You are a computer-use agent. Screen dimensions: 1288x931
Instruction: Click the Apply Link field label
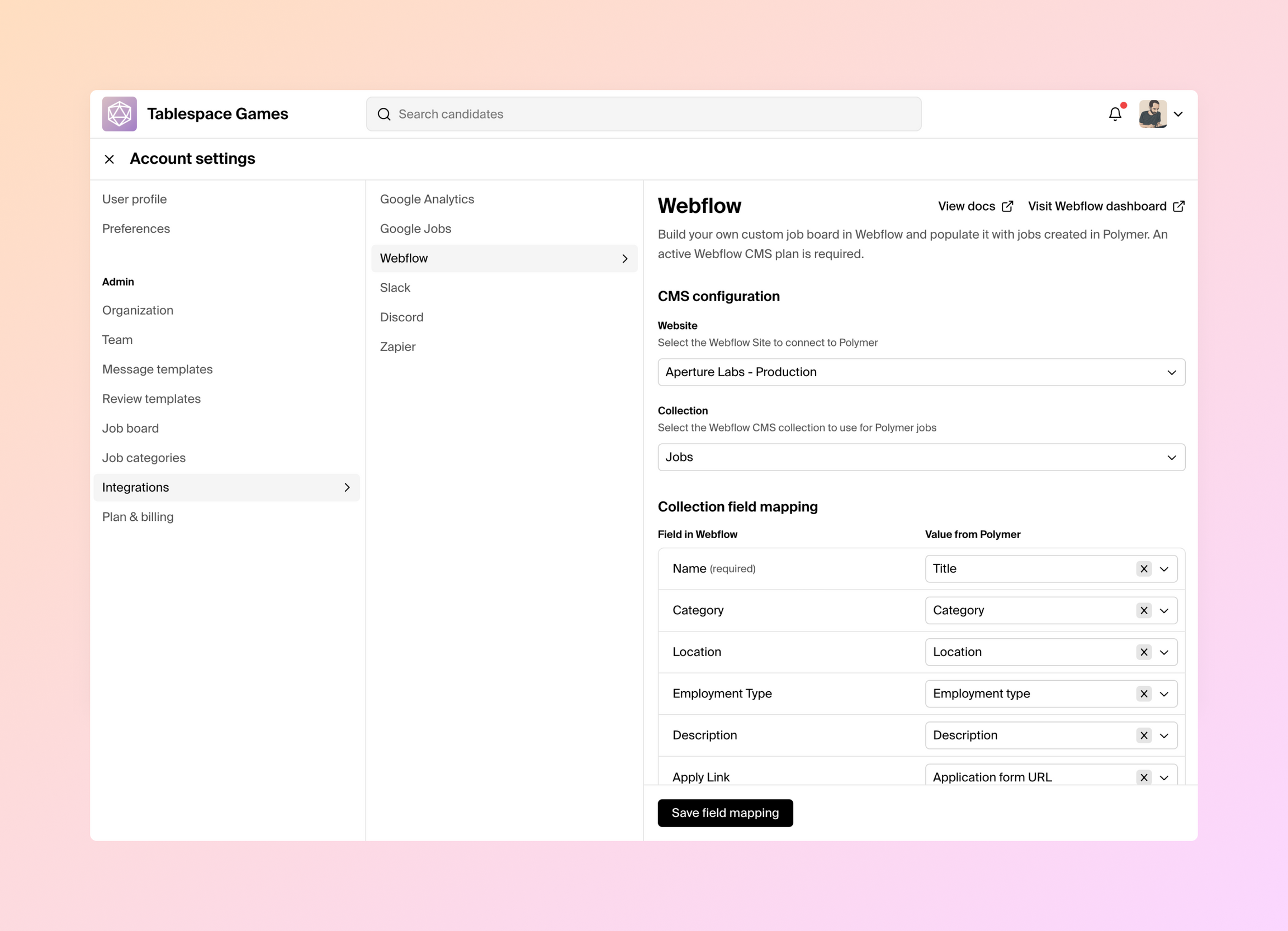point(701,777)
